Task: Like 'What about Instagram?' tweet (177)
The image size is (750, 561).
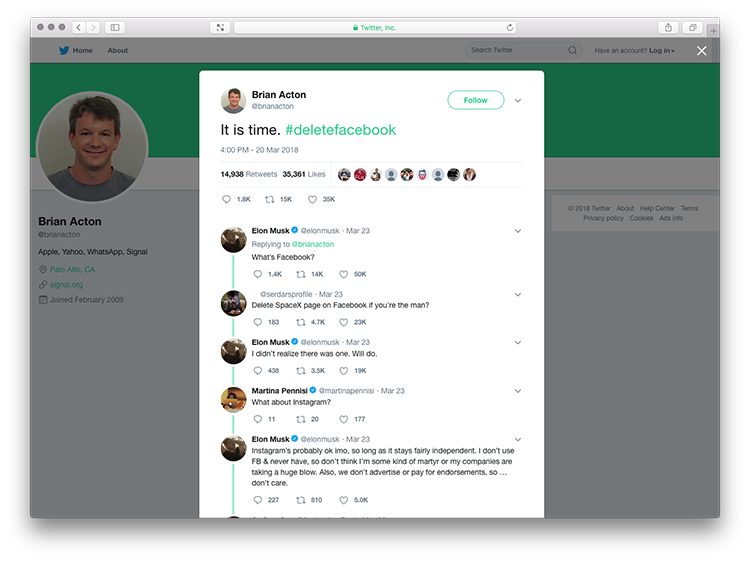Action: coord(352,419)
